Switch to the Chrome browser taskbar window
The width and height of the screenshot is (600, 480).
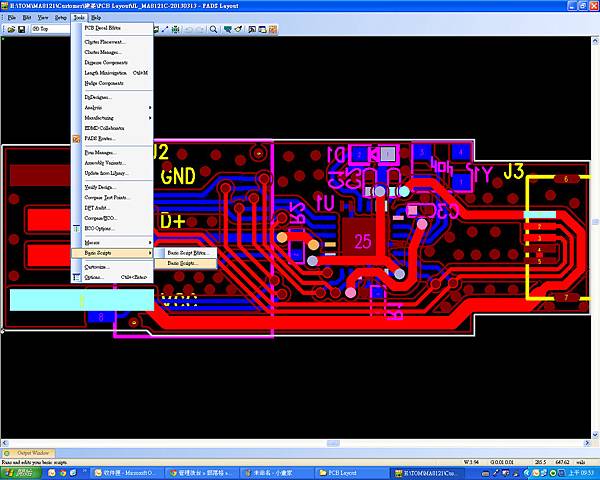point(202,473)
